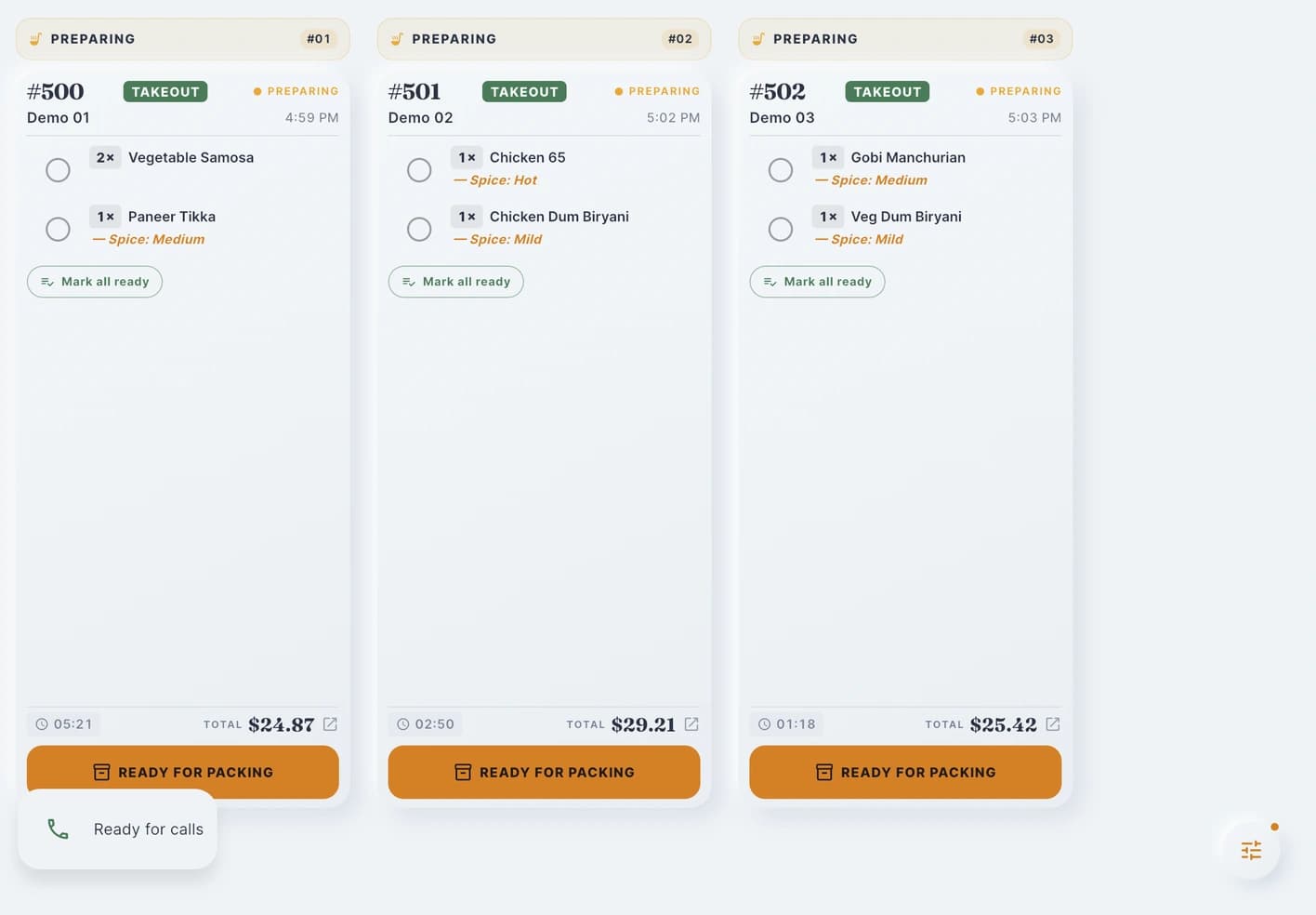The image size is (1316, 915).
Task: Click the clock icon beside 01:18 timer
Action: click(x=764, y=724)
